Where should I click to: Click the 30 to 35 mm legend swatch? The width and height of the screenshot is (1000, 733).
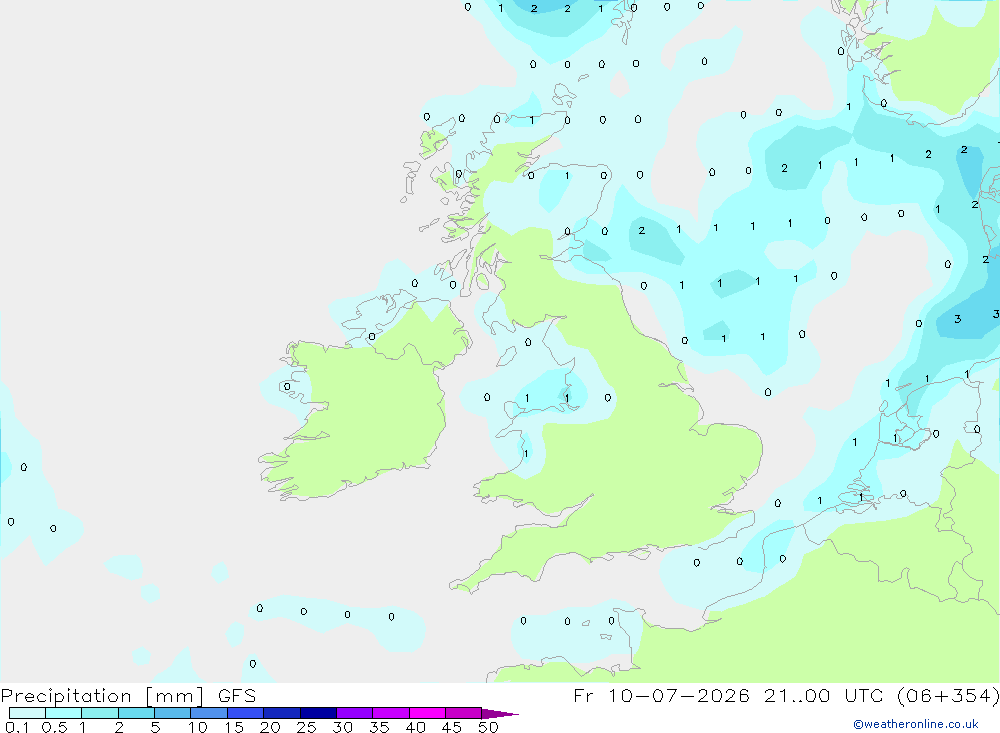point(355,713)
